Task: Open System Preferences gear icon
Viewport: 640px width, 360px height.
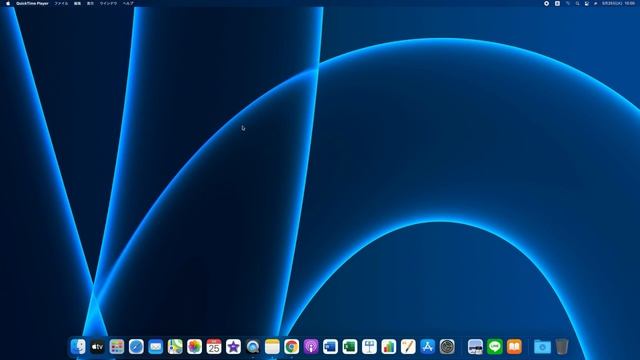Action: click(447, 347)
